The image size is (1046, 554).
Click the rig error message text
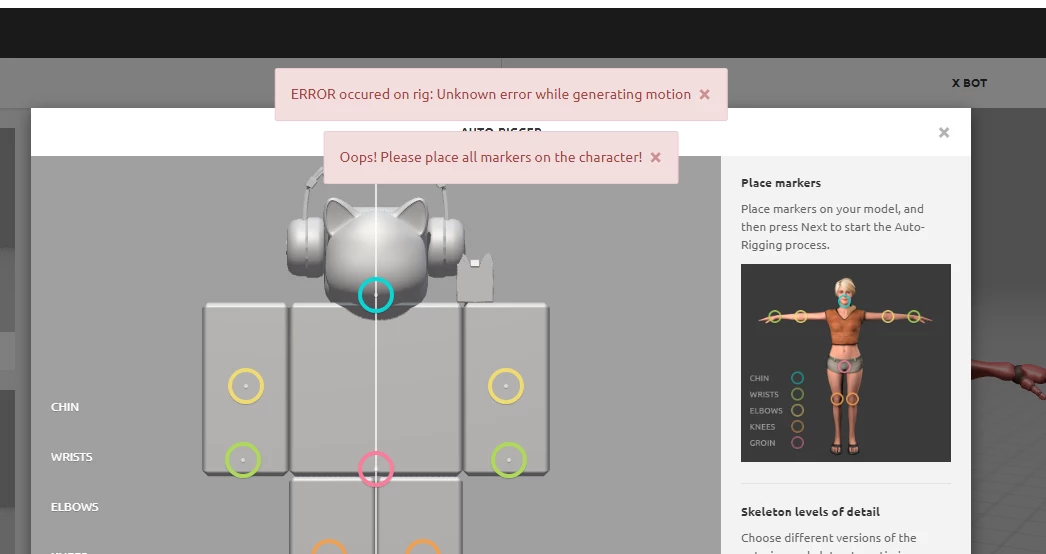pos(491,95)
